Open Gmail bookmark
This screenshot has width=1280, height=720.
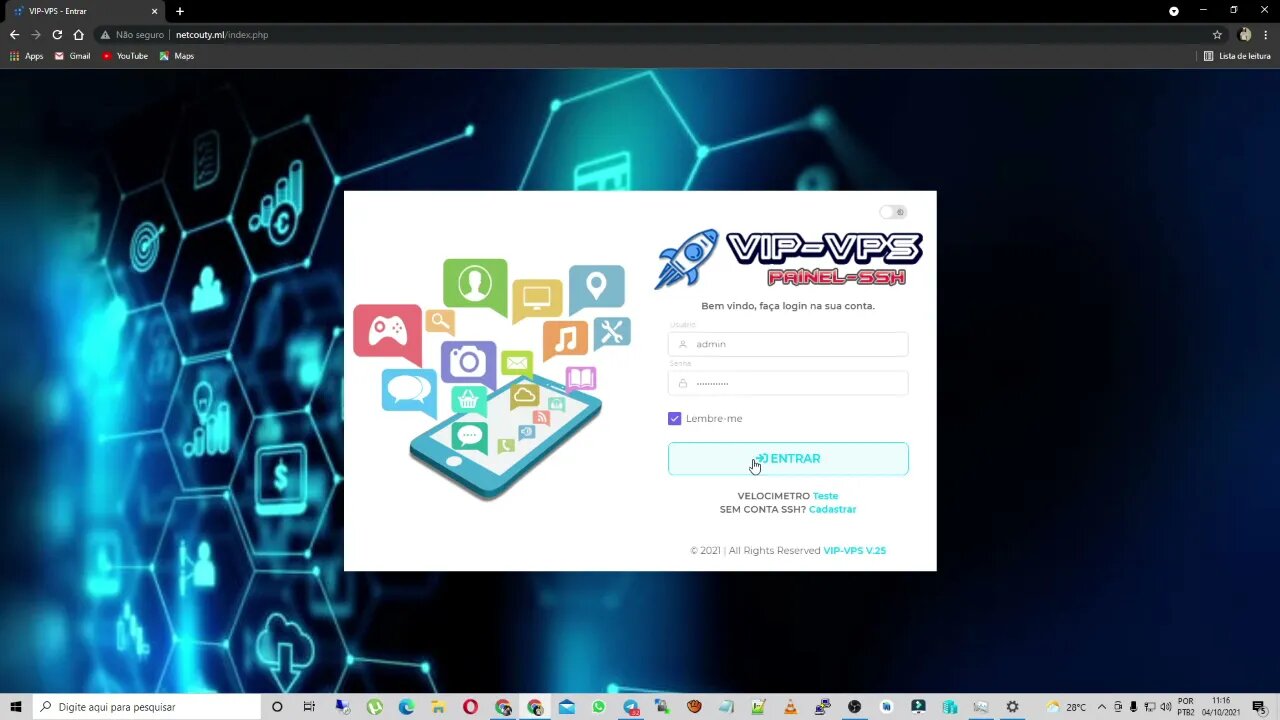[x=72, y=56]
